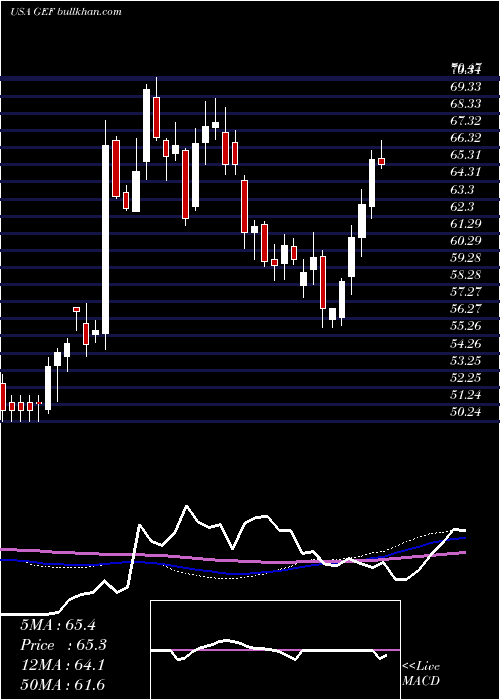Click the last red candlestick near 65.31
Image resolution: width=500 pixels, height=700 pixels.
click(x=382, y=162)
